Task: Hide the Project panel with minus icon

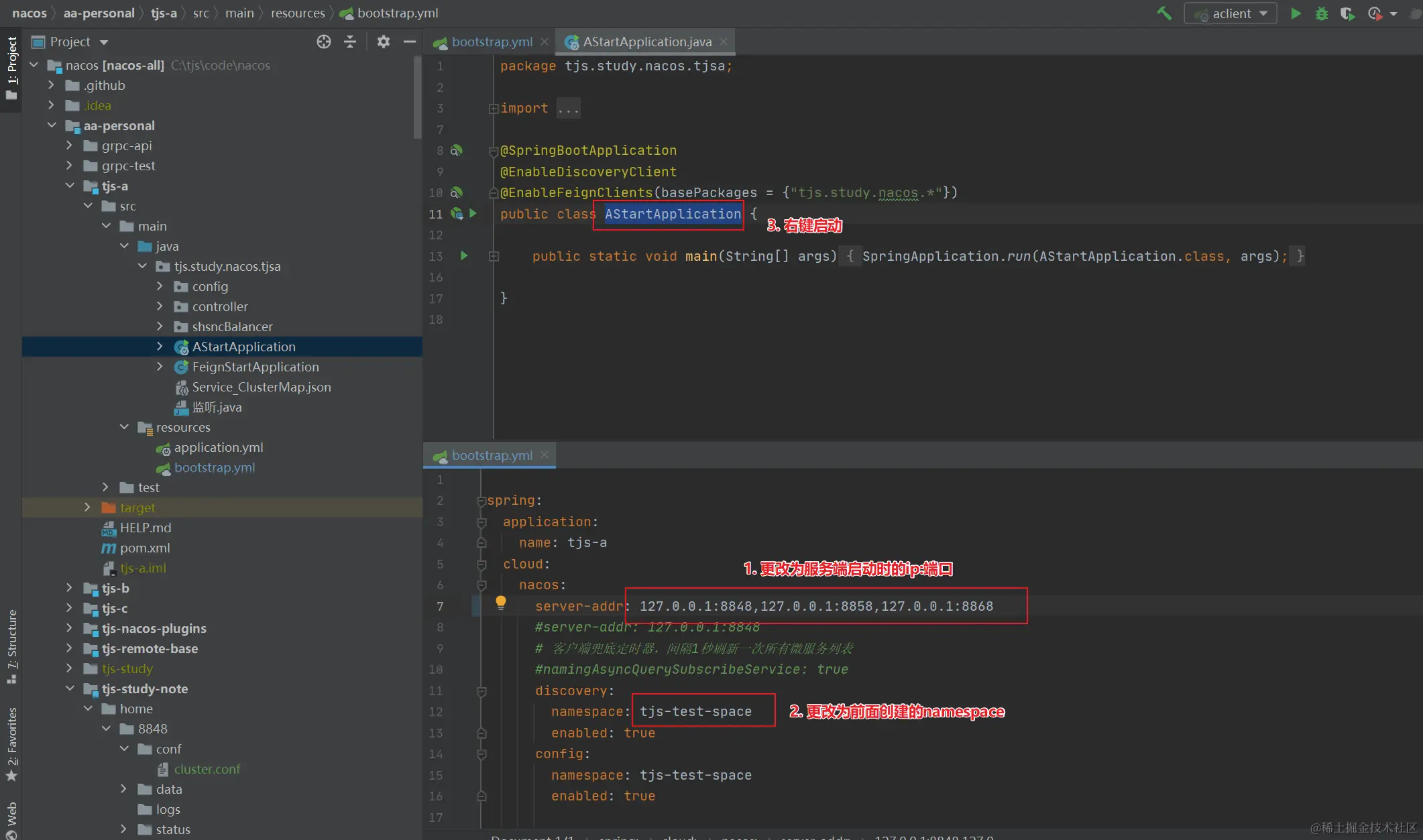Action: [409, 42]
